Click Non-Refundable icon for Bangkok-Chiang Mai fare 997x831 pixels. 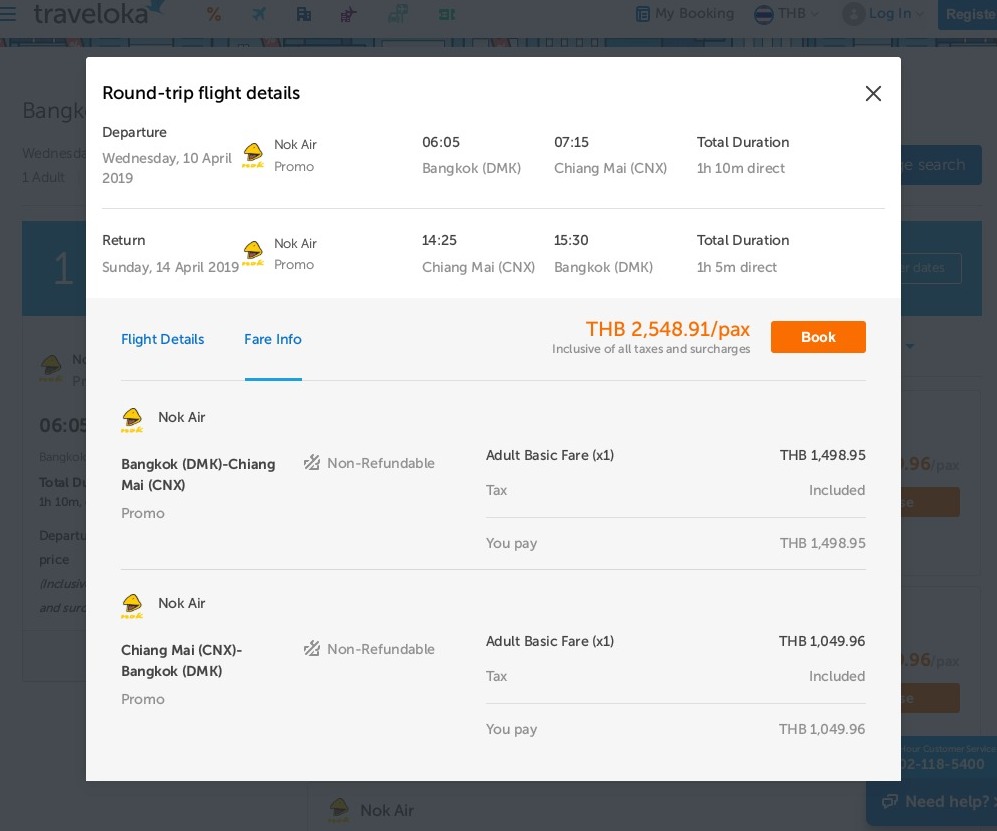312,463
